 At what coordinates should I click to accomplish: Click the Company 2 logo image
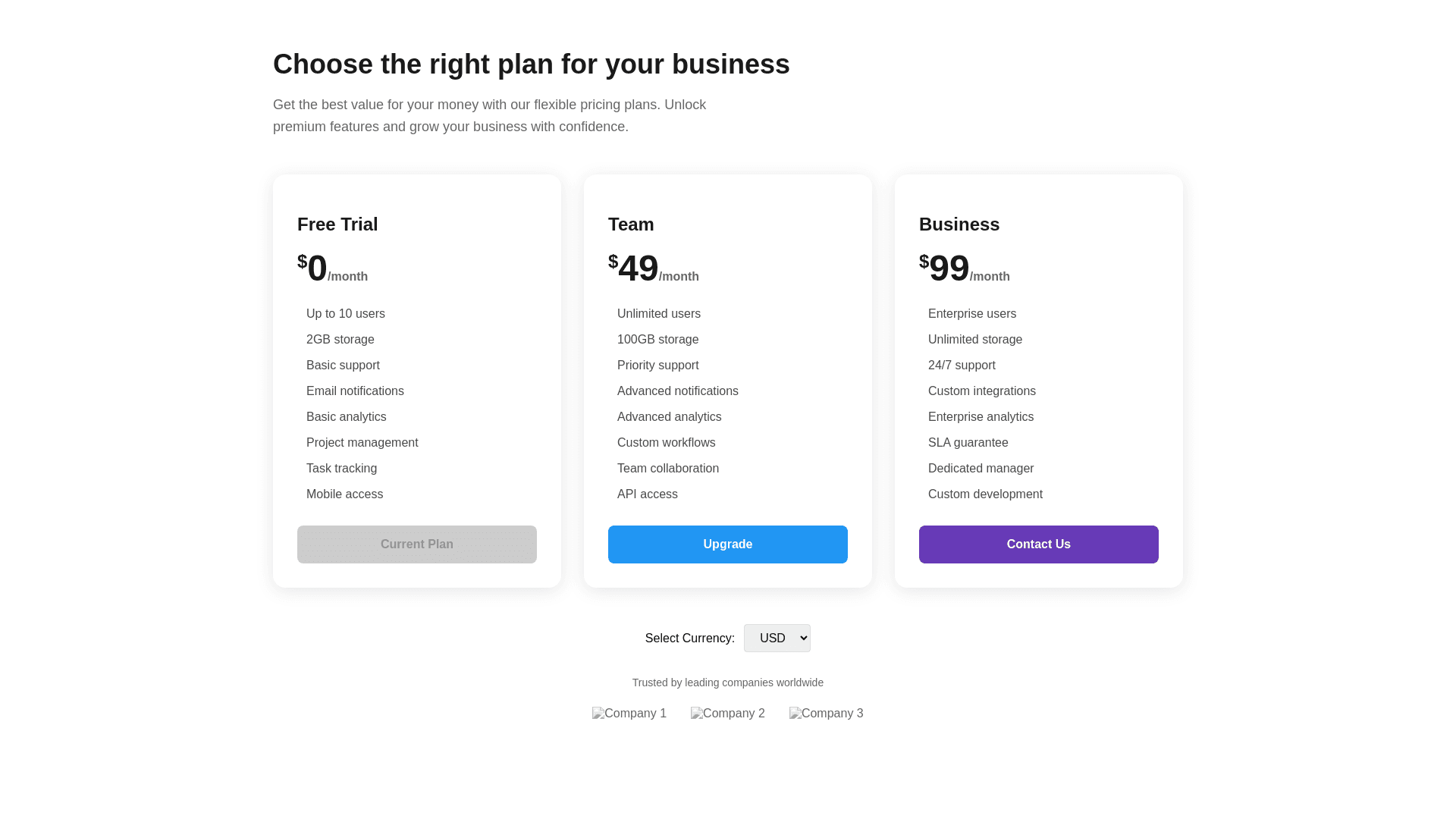click(728, 714)
